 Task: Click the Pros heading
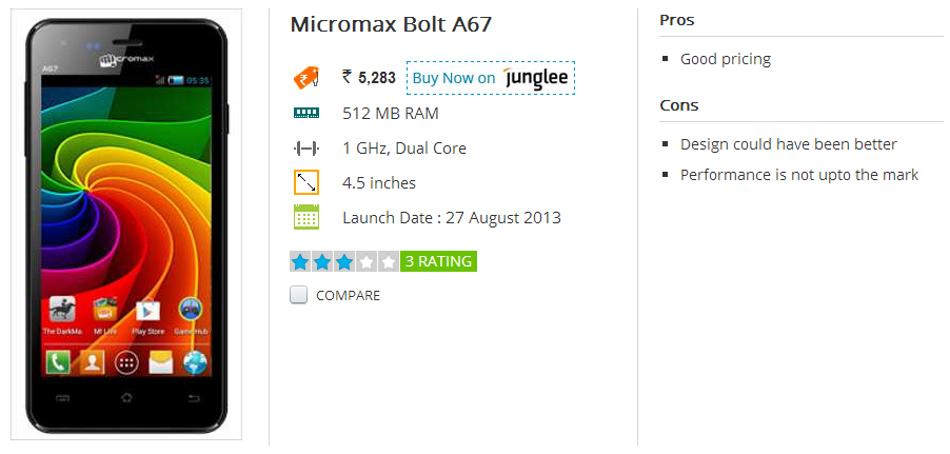click(677, 20)
